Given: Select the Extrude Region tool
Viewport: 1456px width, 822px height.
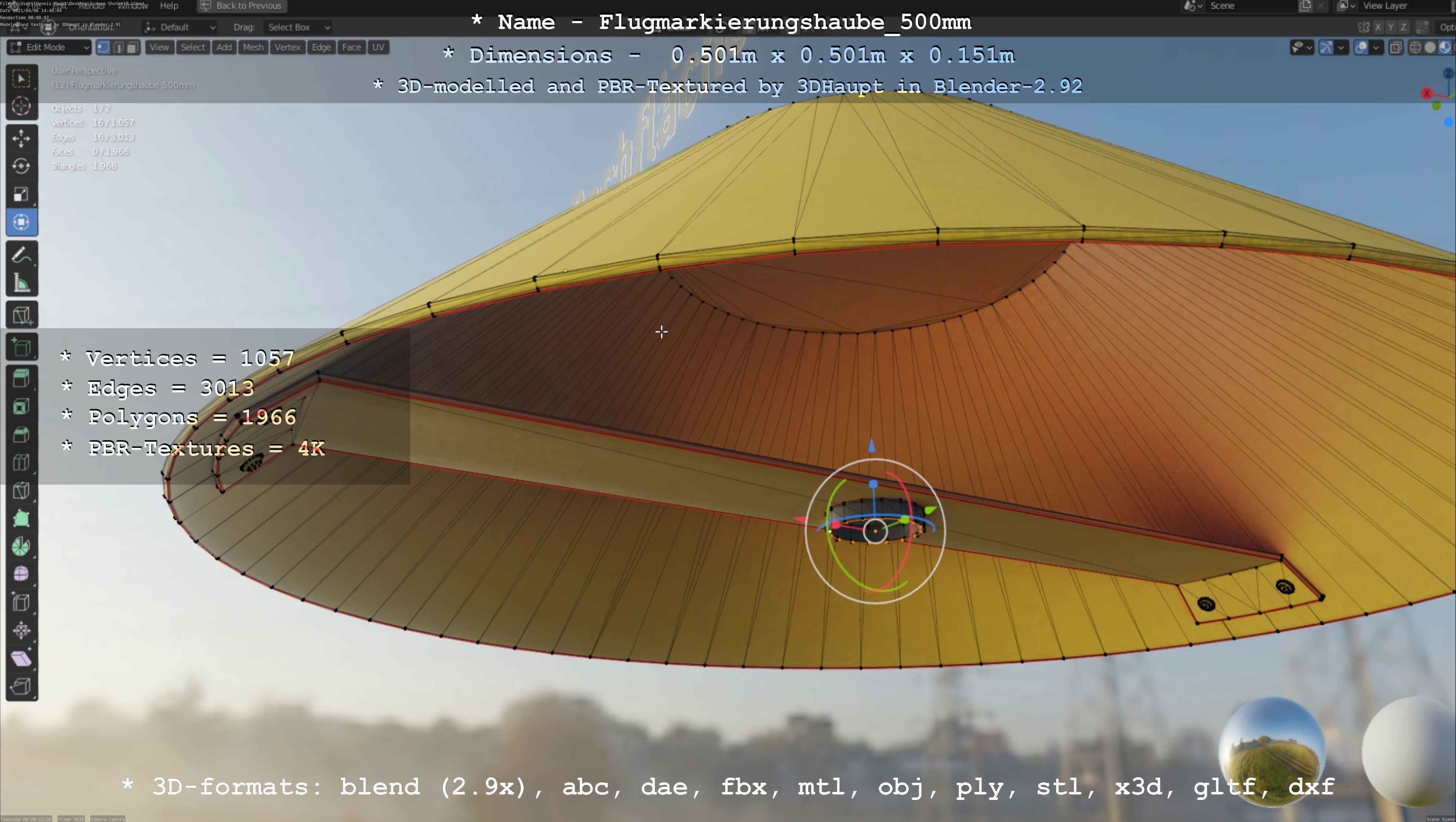Looking at the screenshot, I should [x=21, y=379].
